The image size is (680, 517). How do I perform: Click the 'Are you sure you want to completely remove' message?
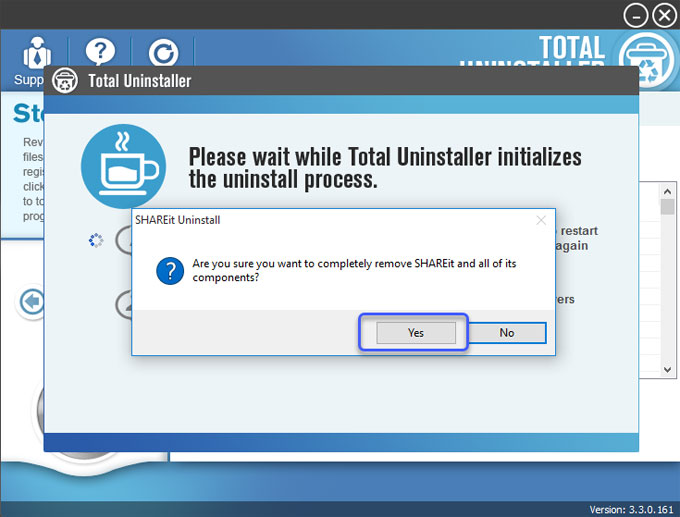pos(354,270)
